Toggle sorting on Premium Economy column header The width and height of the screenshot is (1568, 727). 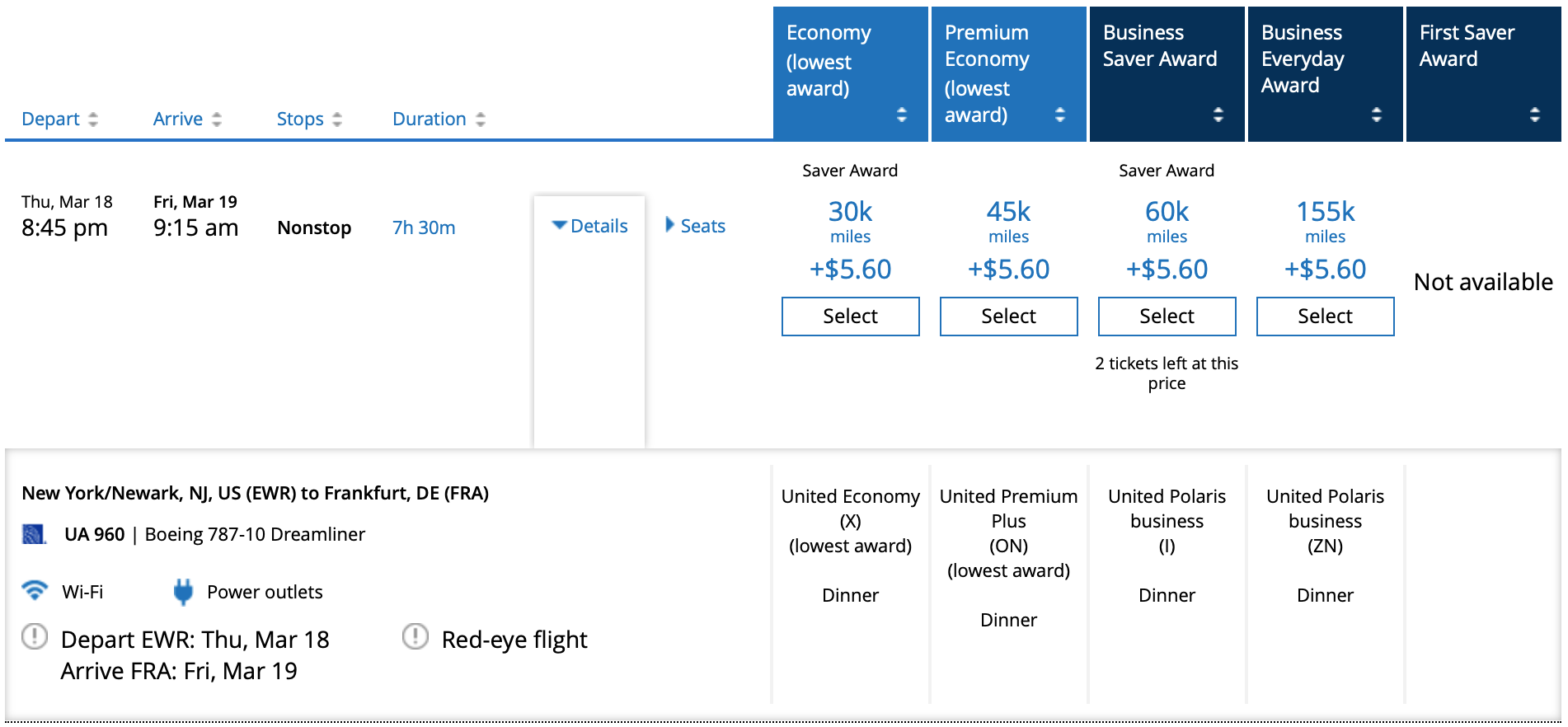click(x=1061, y=115)
